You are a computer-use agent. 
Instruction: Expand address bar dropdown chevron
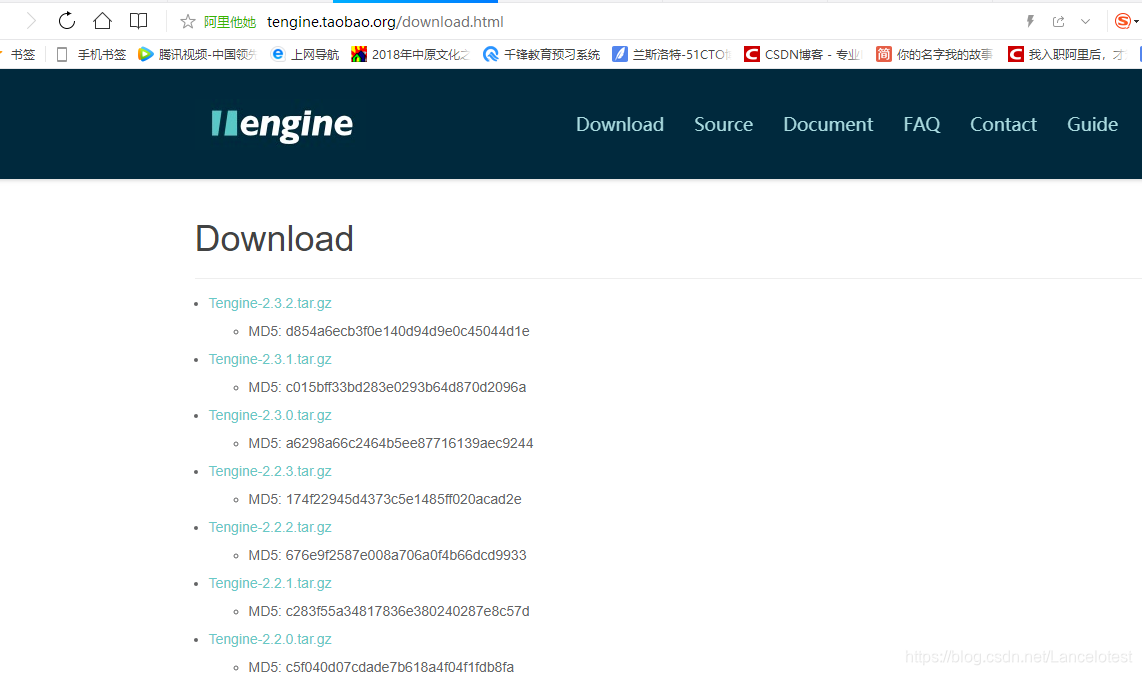1085,22
